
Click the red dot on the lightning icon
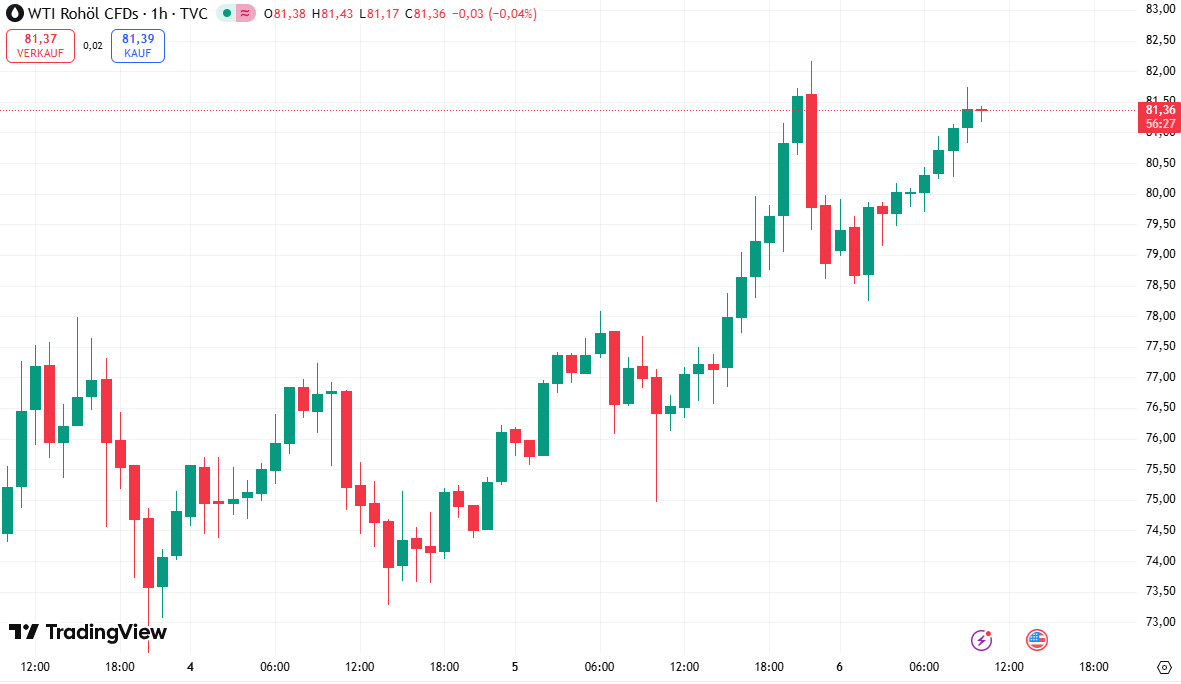click(990, 631)
